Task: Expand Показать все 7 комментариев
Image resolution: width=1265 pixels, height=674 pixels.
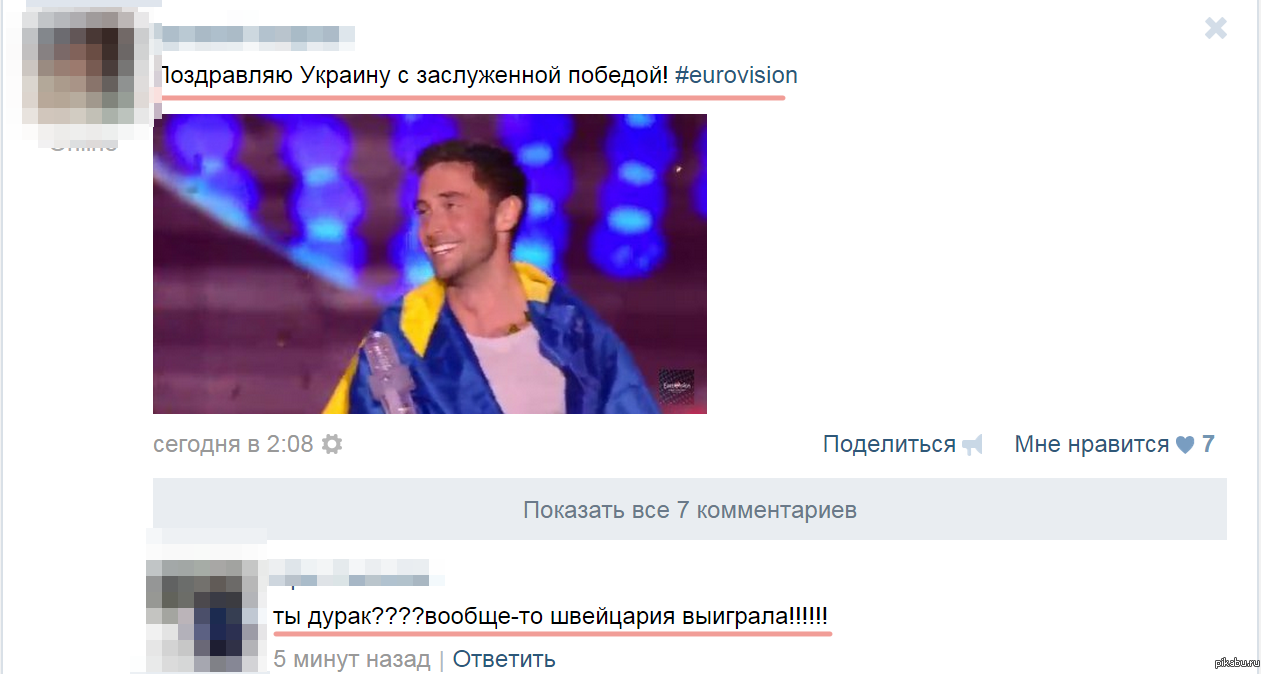Action: 690,510
